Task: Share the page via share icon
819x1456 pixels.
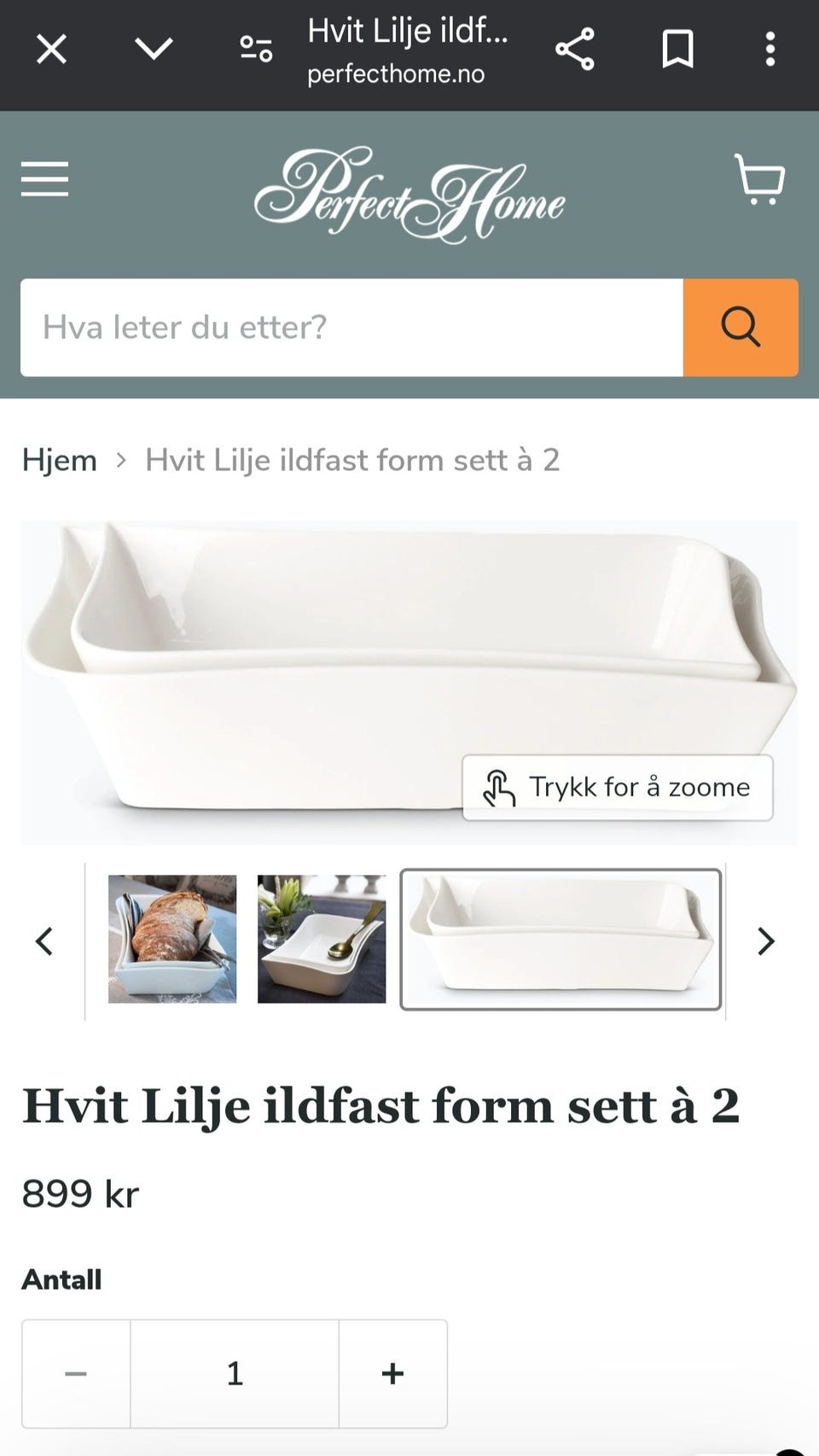Action: 575,50
